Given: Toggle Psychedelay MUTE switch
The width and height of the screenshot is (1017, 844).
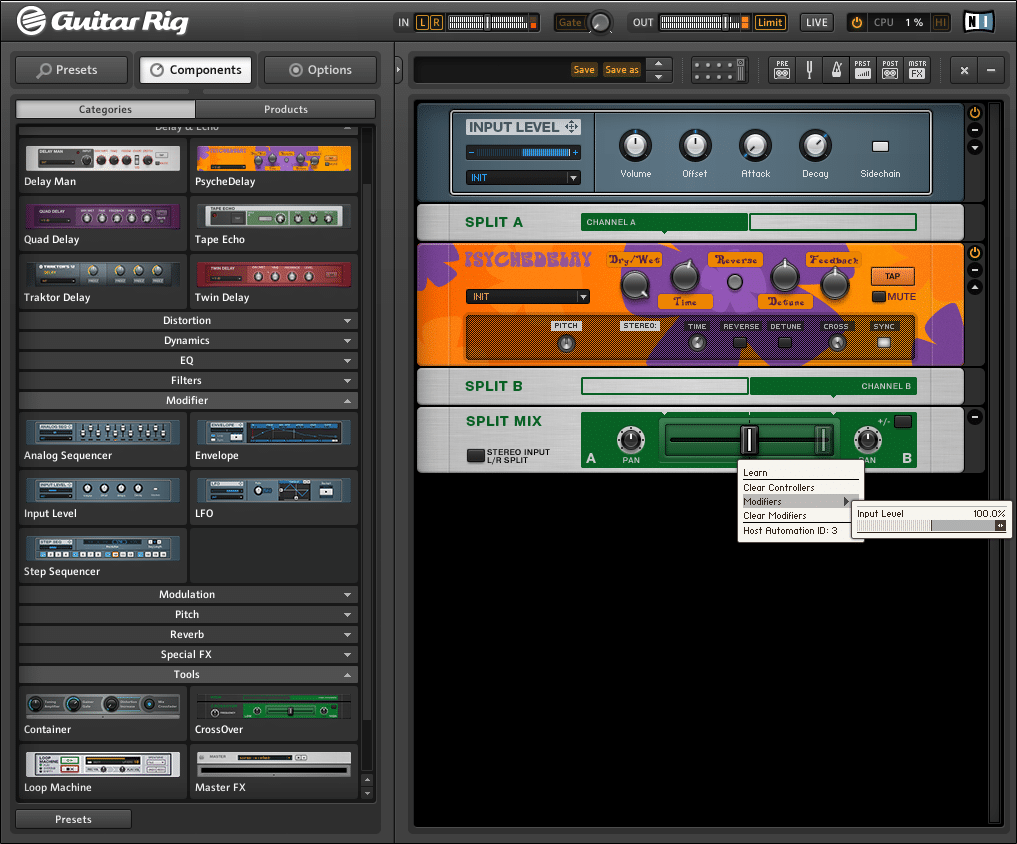Looking at the screenshot, I should point(879,296).
